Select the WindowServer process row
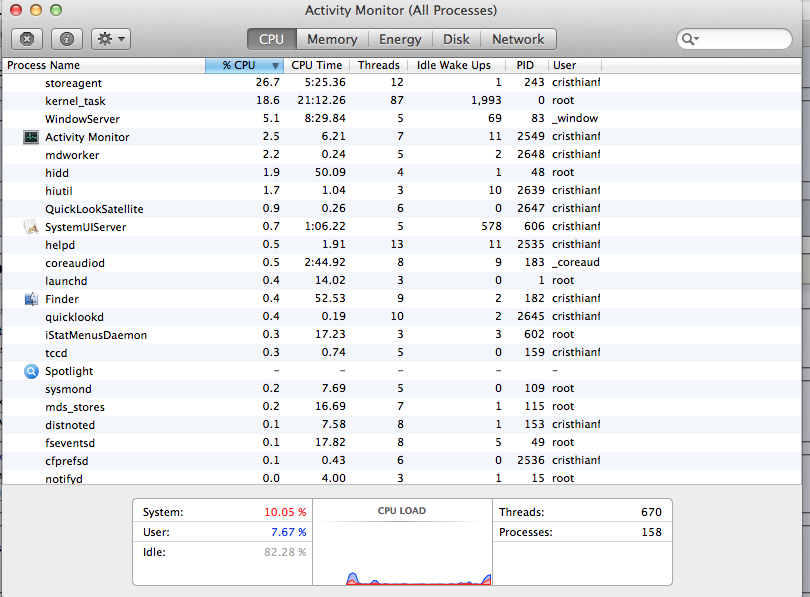Viewport: 810px width, 597px height. [x=402, y=119]
